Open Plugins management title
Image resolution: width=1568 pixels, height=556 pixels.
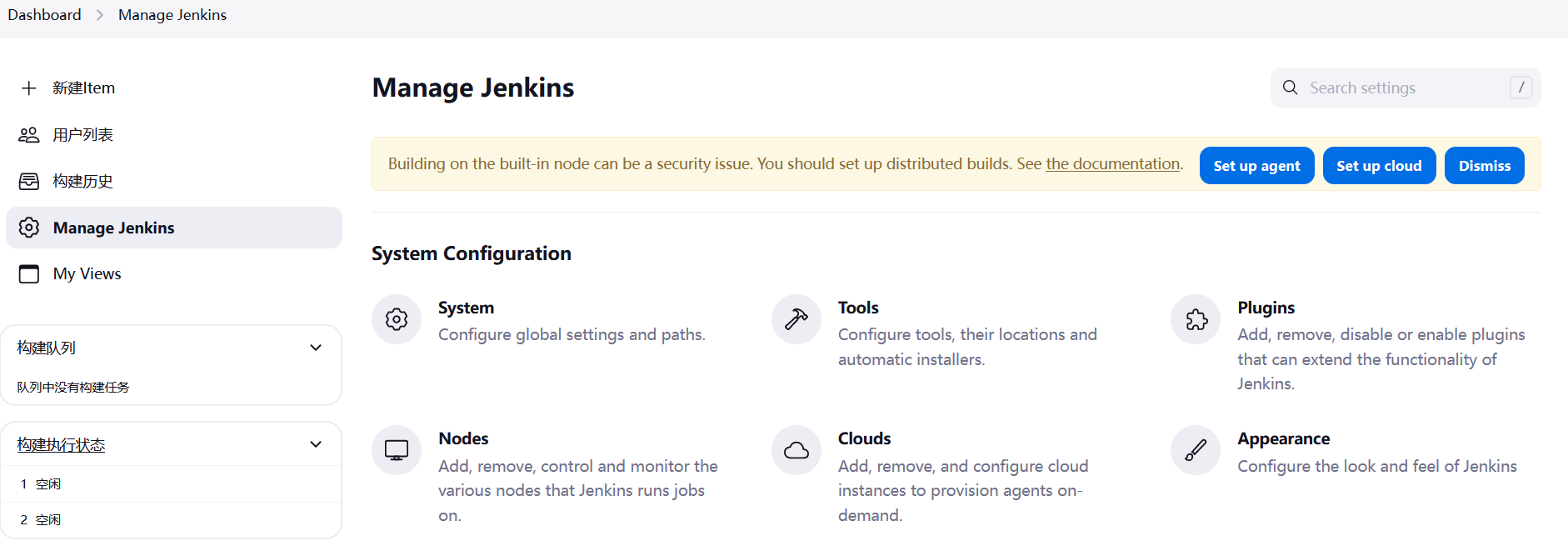coord(1266,308)
